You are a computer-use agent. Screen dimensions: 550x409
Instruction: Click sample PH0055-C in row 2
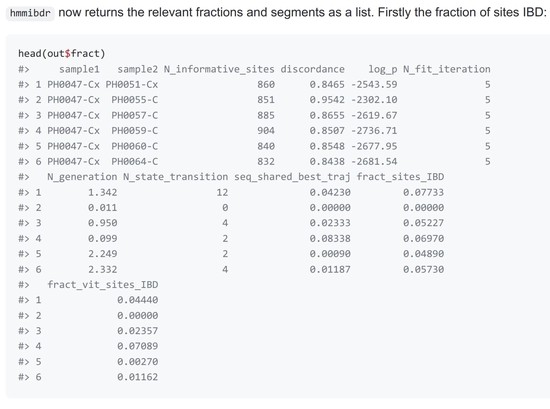click(x=135, y=100)
